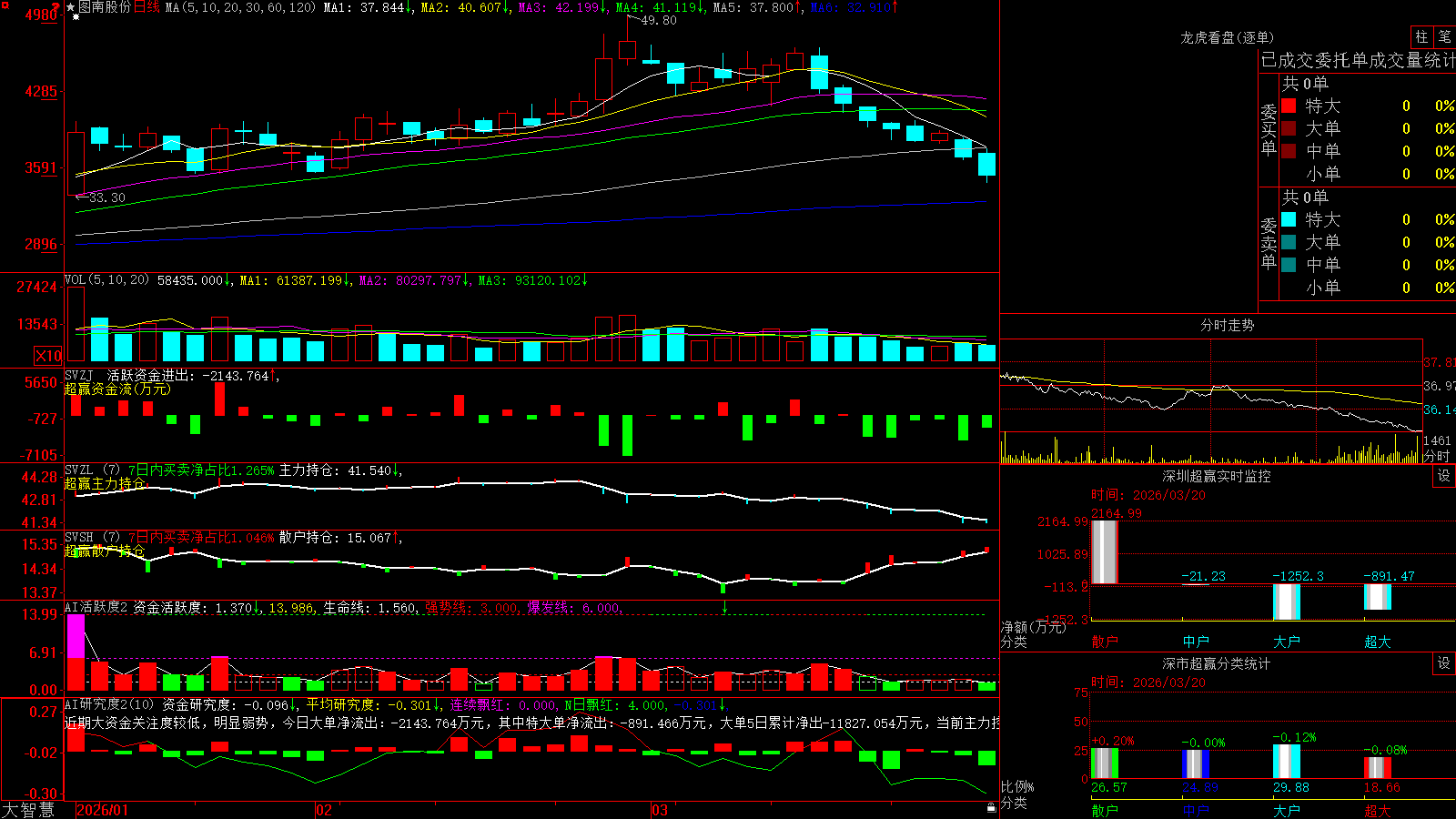This screenshot has height=819, width=1456.
Task: Click the 49.80 high price label
Action: point(659,20)
